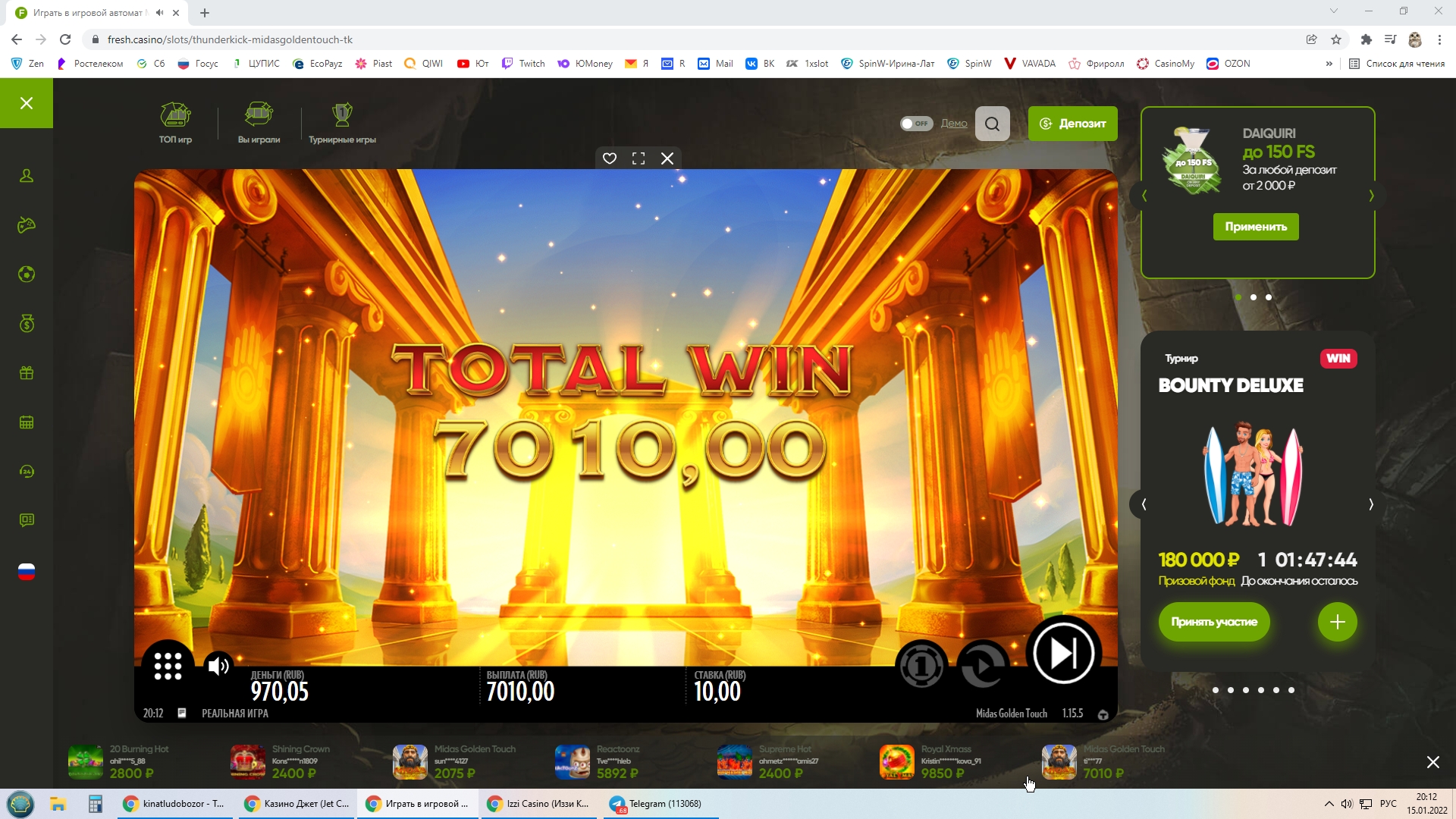Show next tournament slide
This screenshot has height=819, width=1456.
tap(1371, 504)
